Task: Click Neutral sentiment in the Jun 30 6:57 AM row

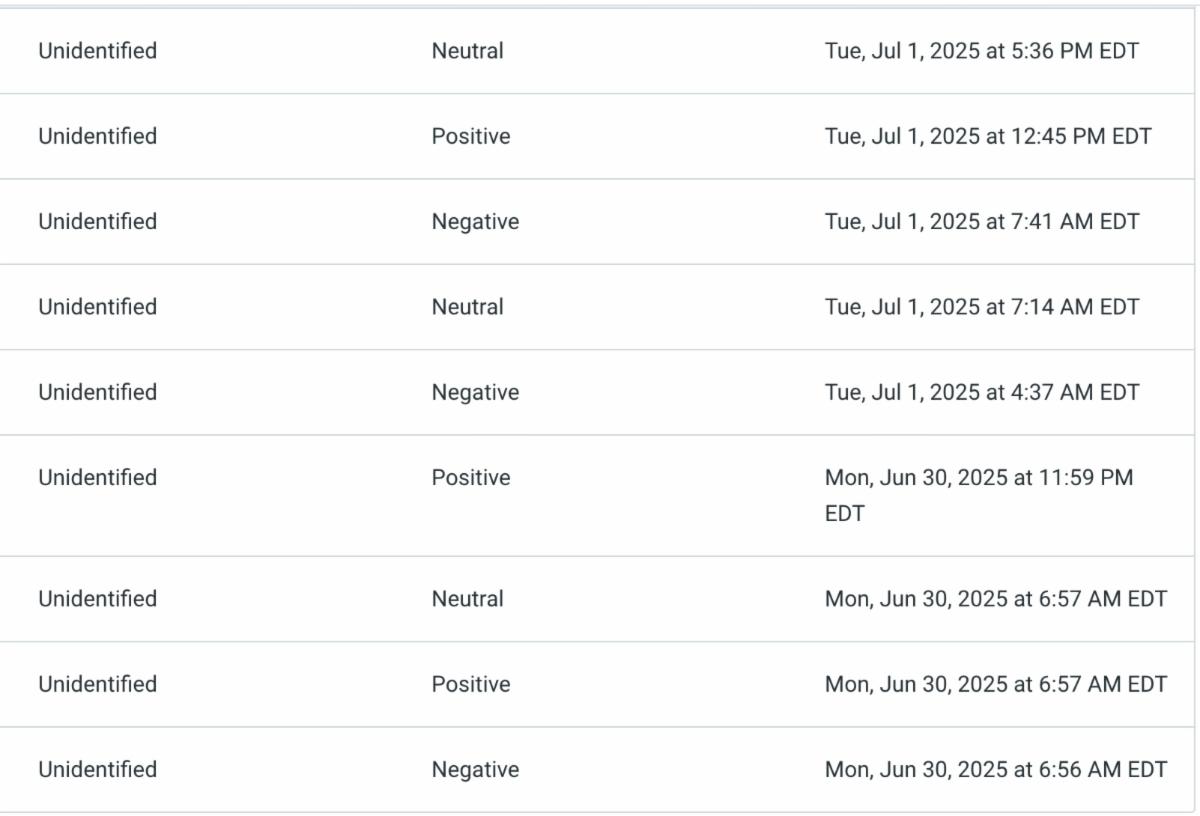Action: [x=467, y=599]
